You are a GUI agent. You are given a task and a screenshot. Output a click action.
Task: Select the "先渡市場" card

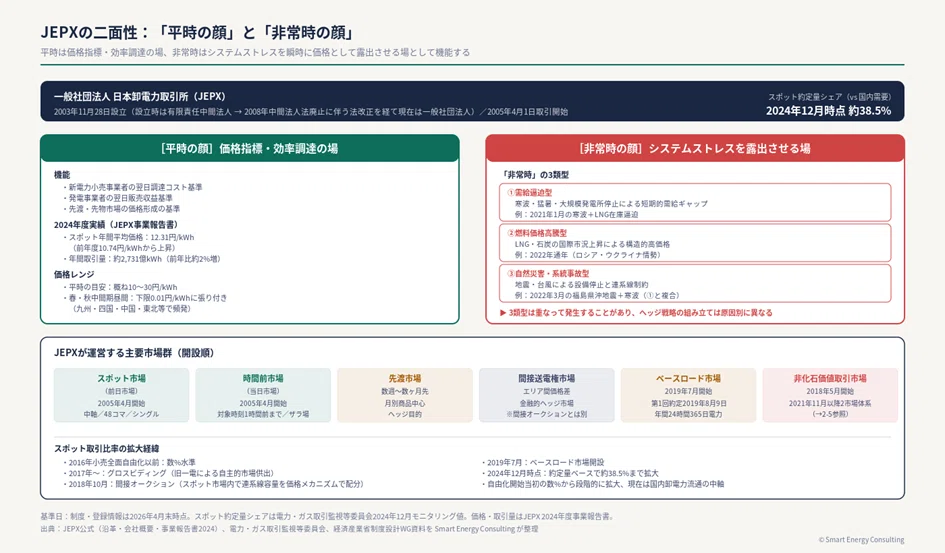(405, 395)
